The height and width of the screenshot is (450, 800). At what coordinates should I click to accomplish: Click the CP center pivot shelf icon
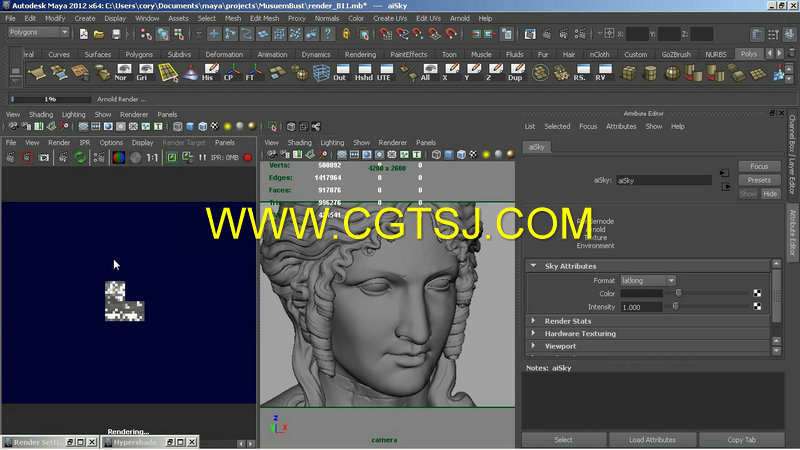point(232,72)
